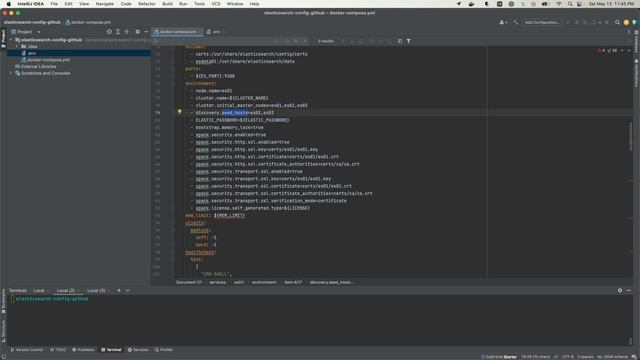Change the LF line separator in status bar

[556, 357]
